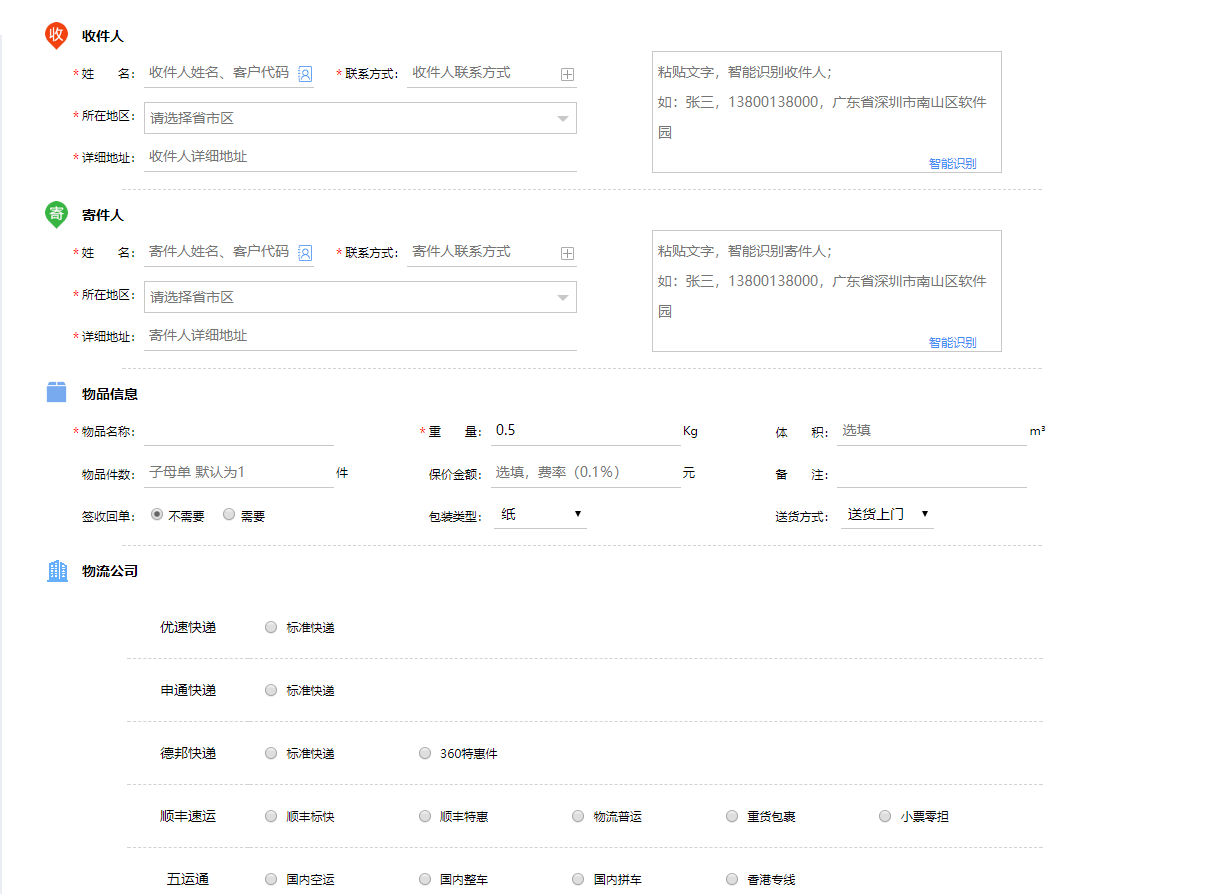
Task: Click the orange recipient 收 marker icon
Action: pos(57,35)
